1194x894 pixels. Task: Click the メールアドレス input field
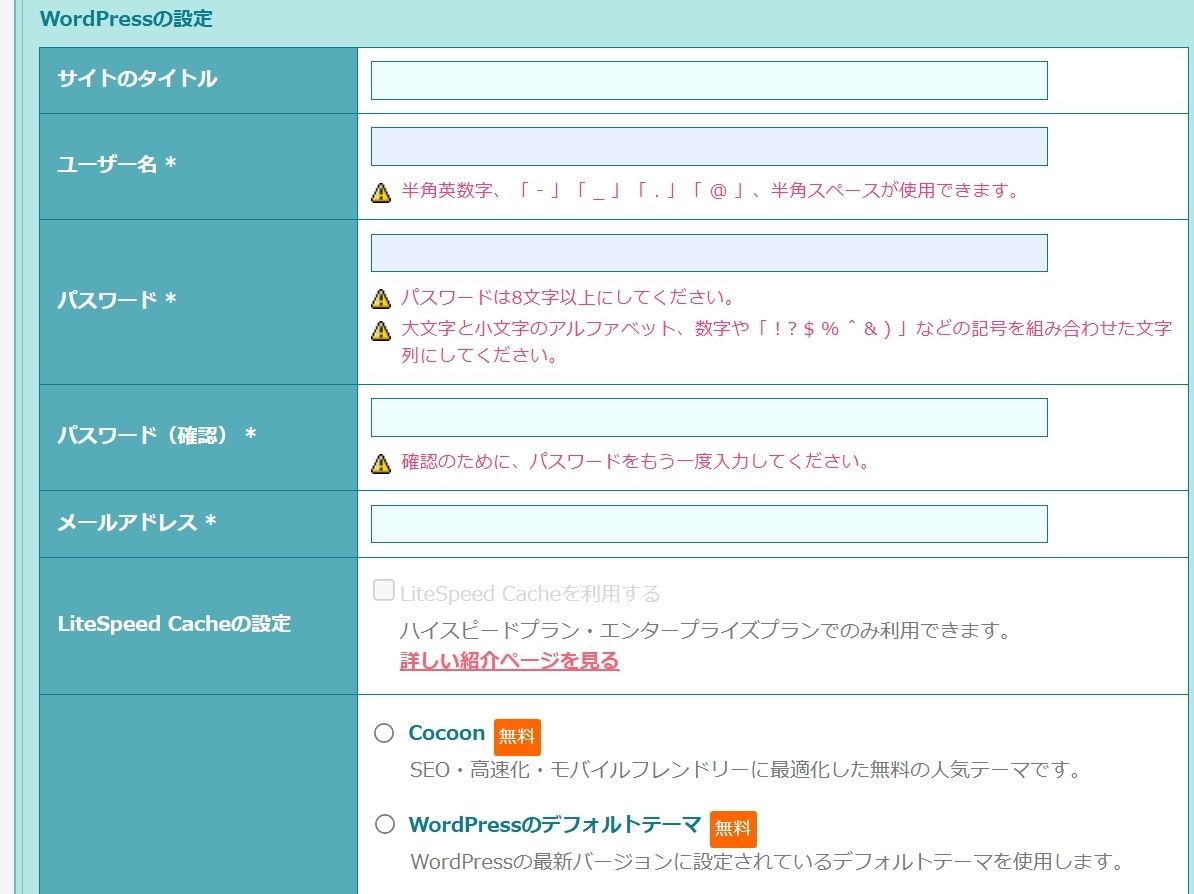pyautogui.click(x=709, y=524)
